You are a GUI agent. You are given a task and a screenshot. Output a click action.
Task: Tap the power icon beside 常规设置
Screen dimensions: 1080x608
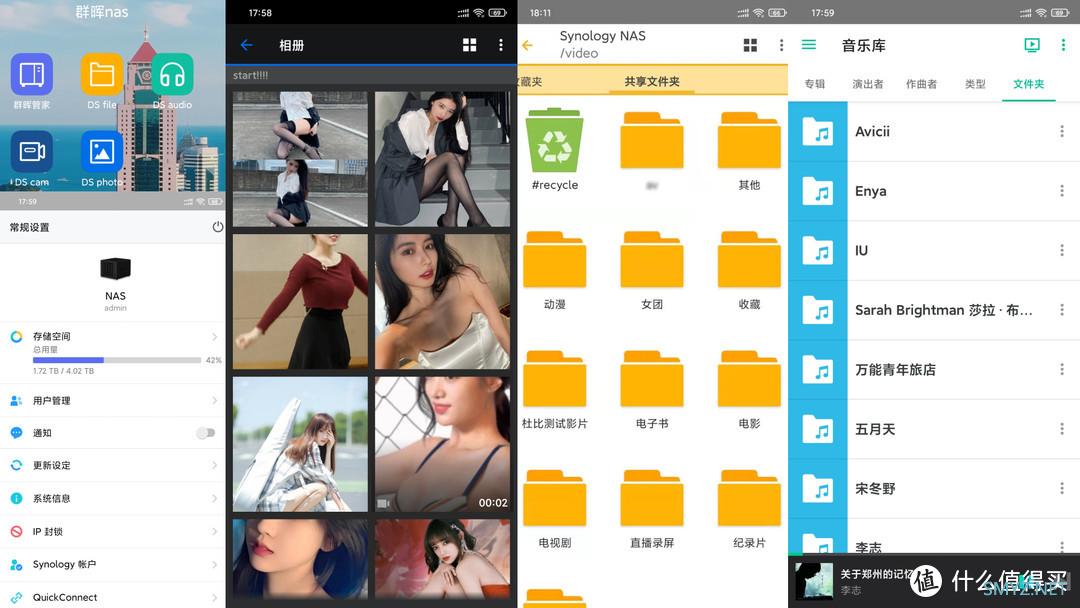218,227
